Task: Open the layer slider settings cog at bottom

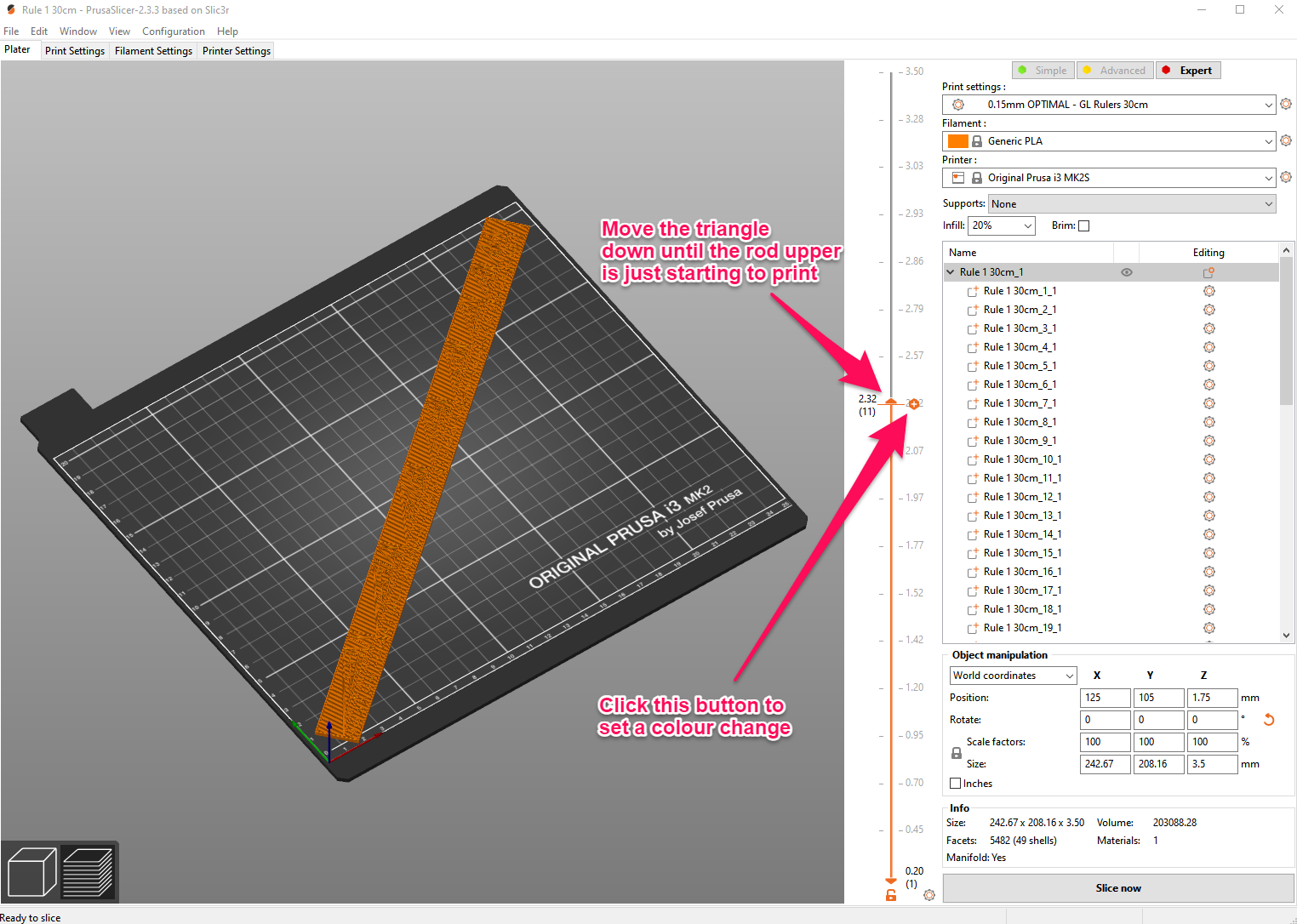Action: [929, 895]
